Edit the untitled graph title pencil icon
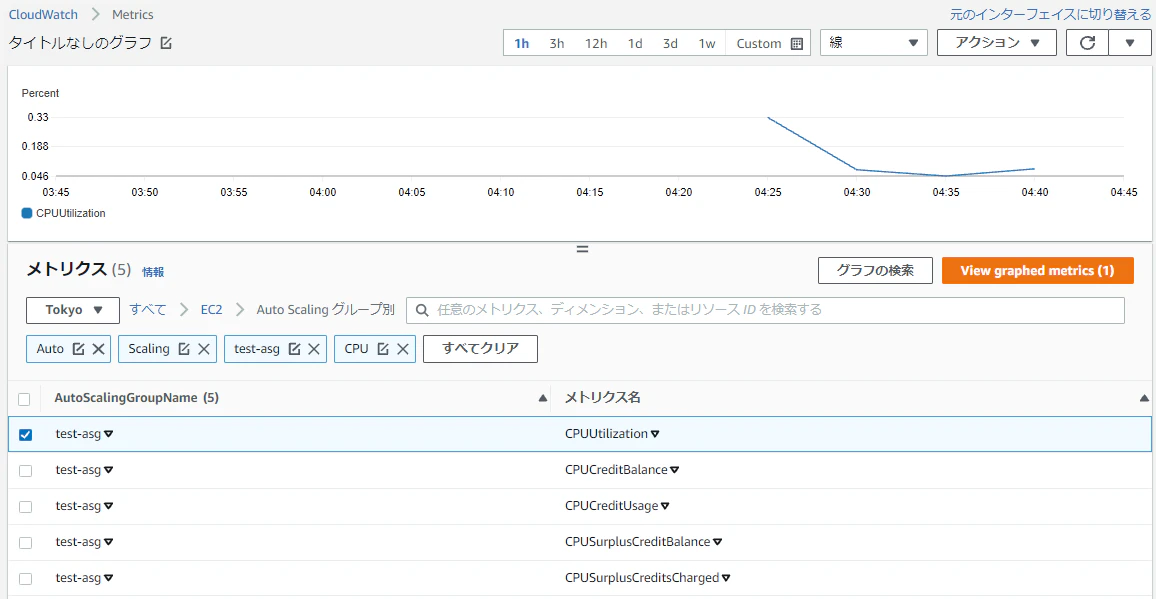This screenshot has height=599, width=1156. coord(166,43)
